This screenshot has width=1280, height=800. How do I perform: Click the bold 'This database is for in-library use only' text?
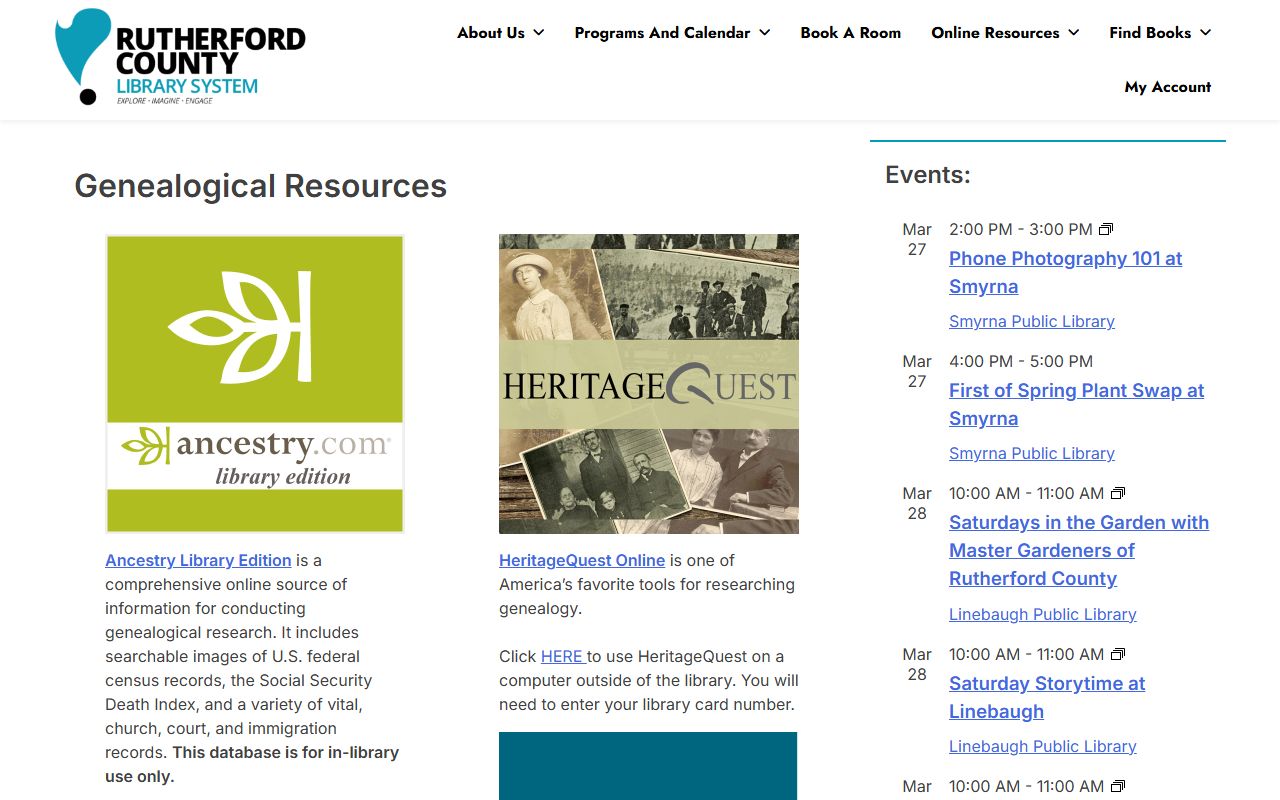pos(252,764)
